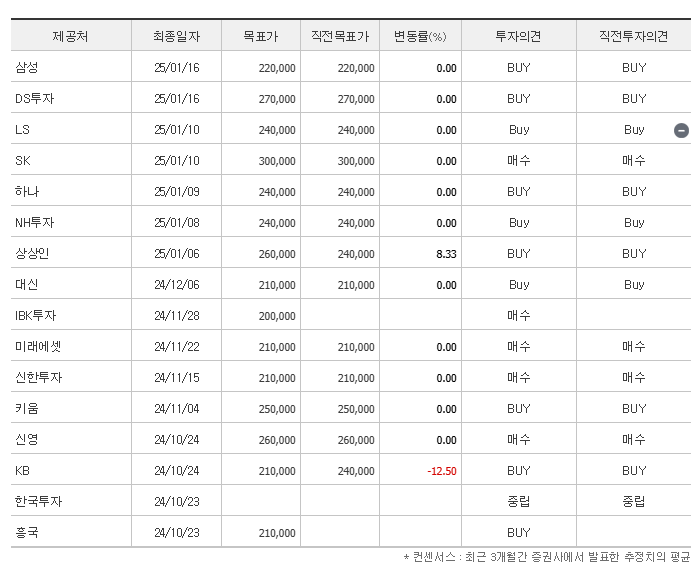693x565 pixels.
Task: Select the 제공처 column header
Action: (70, 36)
